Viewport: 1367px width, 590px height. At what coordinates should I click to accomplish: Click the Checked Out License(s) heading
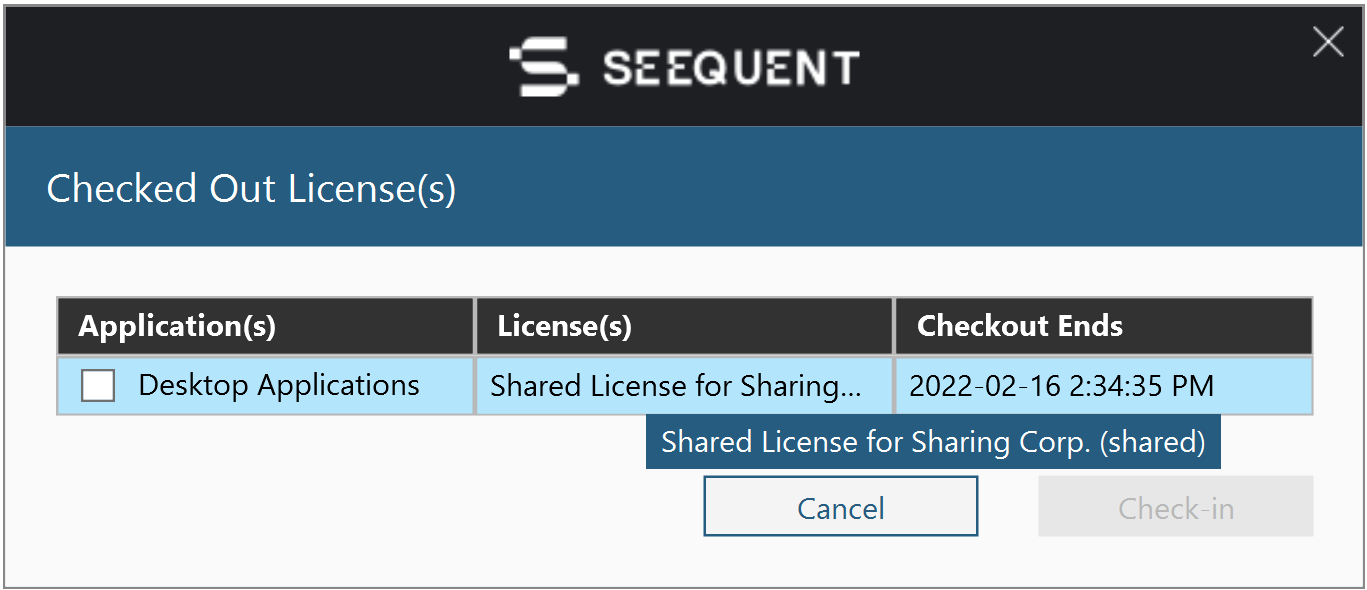[x=251, y=188]
